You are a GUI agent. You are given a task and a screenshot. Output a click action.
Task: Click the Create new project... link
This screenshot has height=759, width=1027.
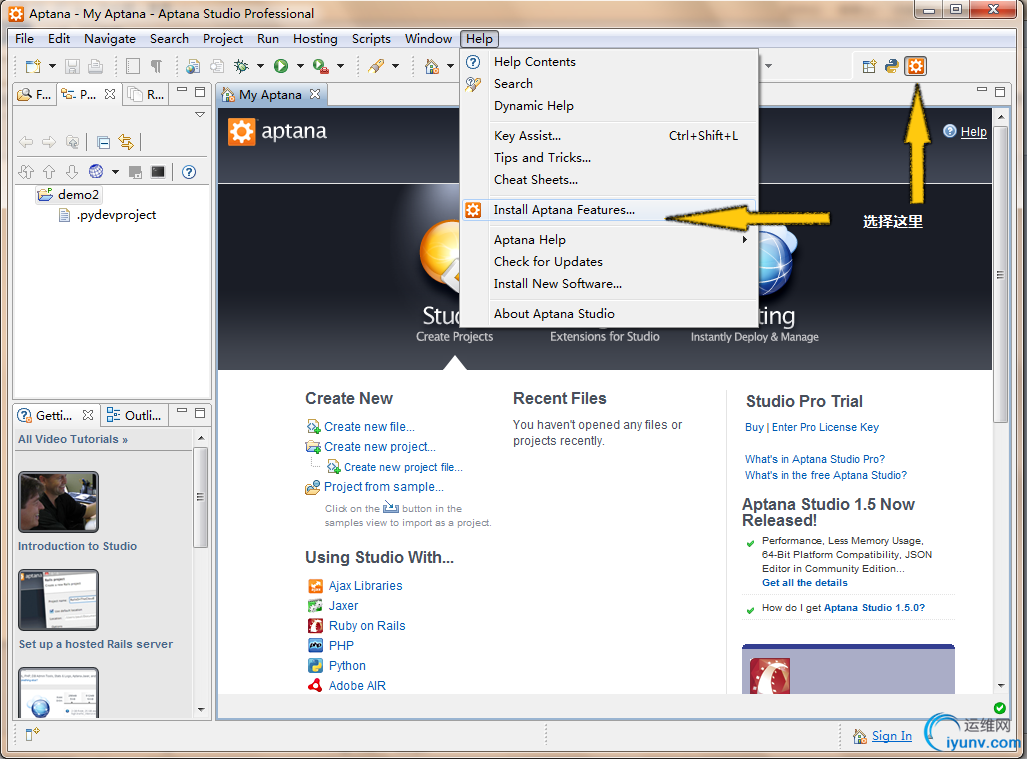click(380, 447)
